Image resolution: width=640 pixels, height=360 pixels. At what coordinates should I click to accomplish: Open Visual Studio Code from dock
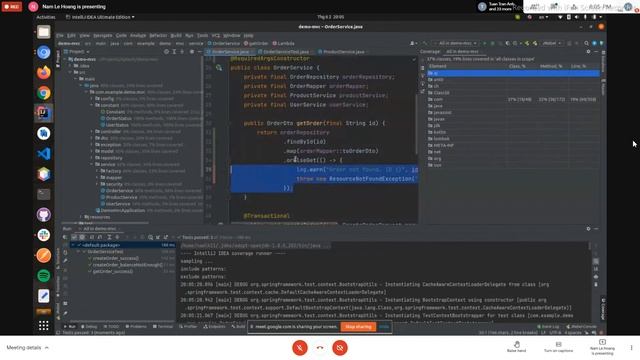(x=44, y=154)
